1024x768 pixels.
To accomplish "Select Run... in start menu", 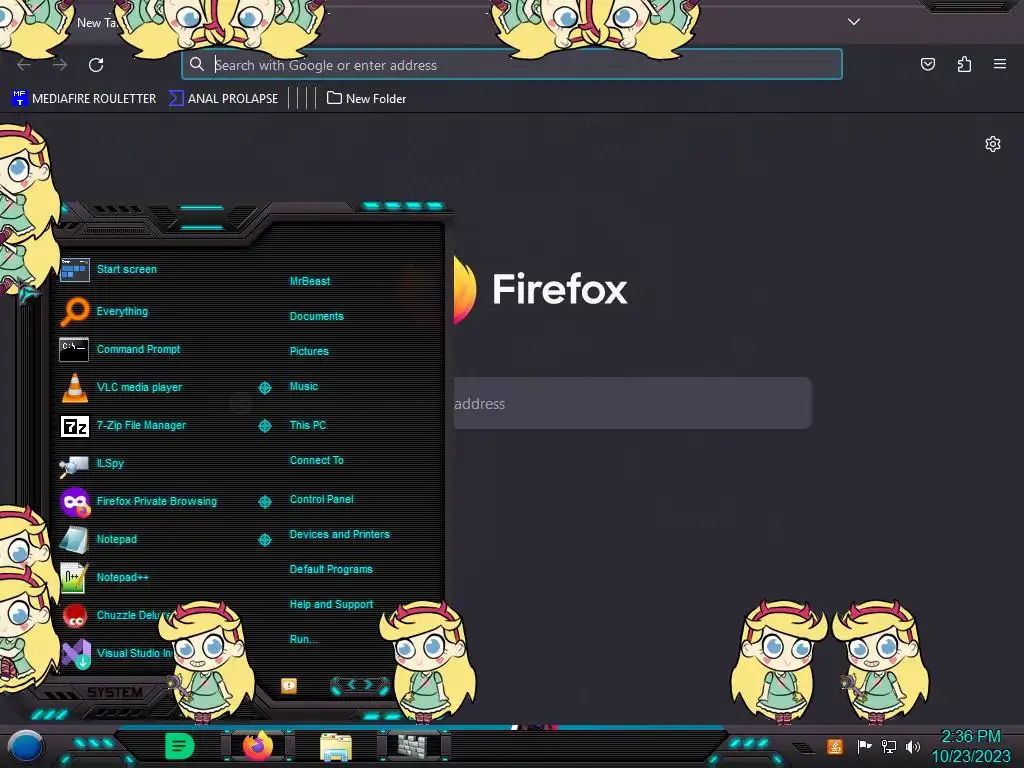I will tap(303, 639).
